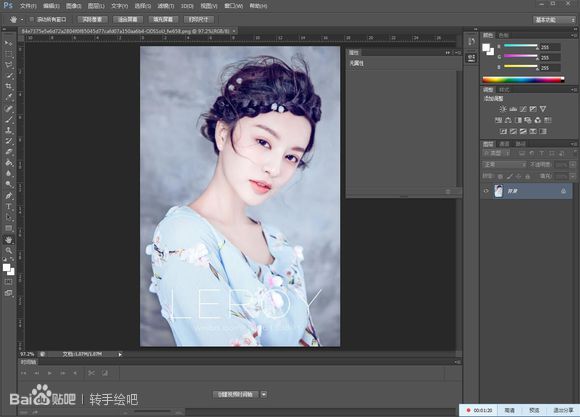This screenshot has height=417, width=580.
Task: Select the Type tool
Action: click(x=9, y=206)
